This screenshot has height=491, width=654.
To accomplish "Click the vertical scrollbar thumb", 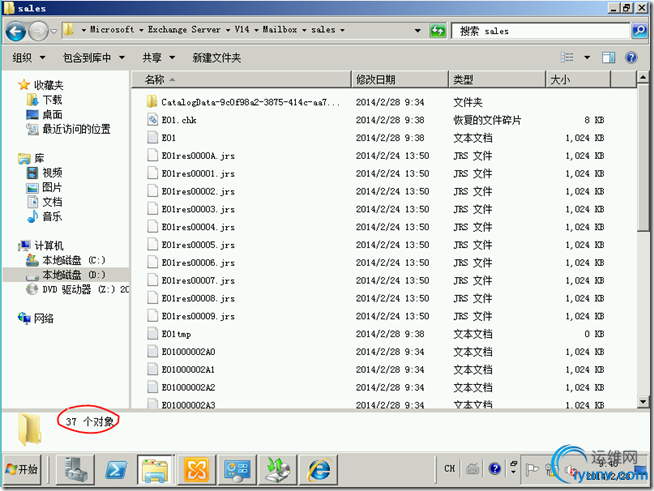I will tap(643, 157).
